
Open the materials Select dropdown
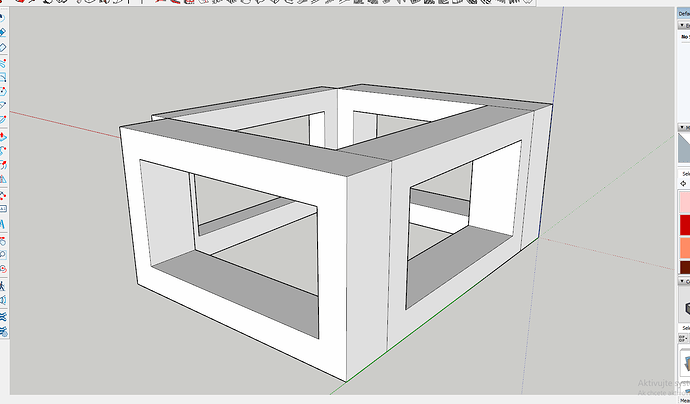685,171
